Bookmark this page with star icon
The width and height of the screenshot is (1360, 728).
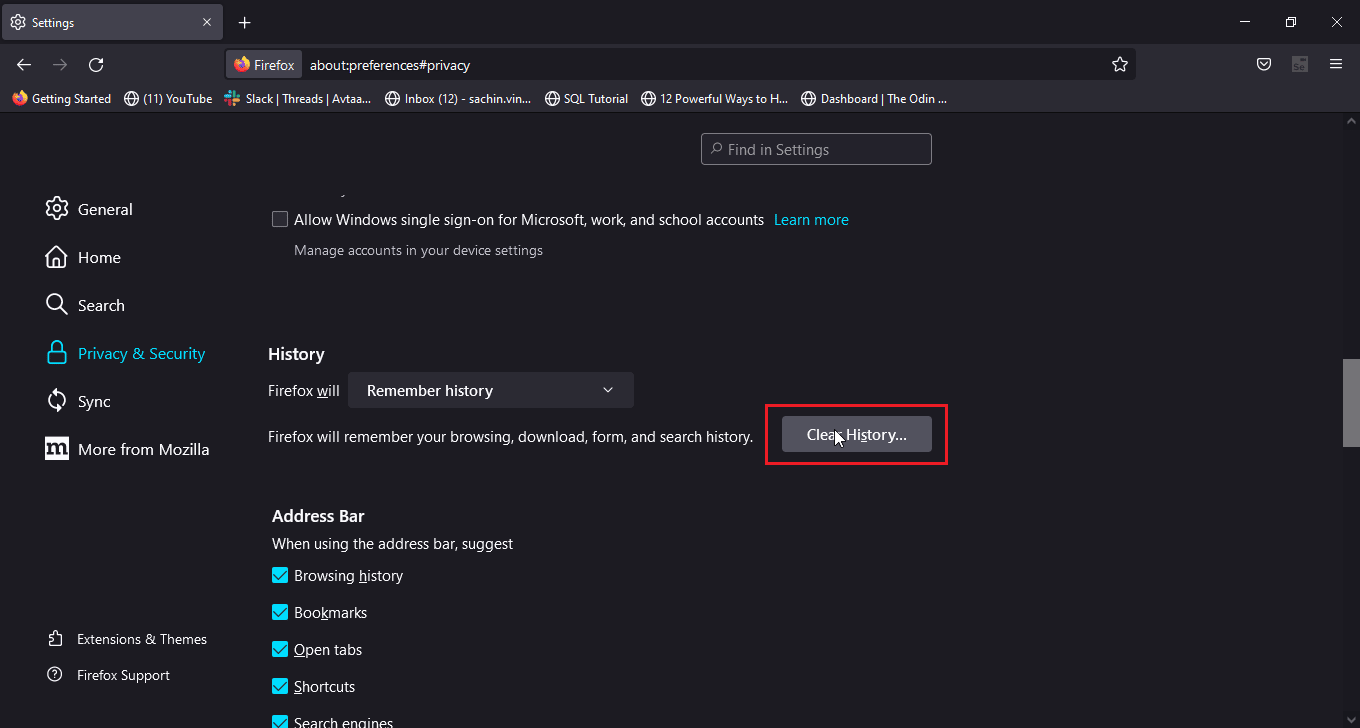[x=1119, y=65]
